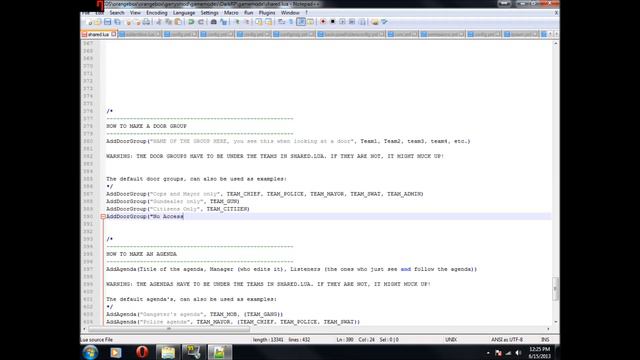
Task: Open the Plugins menu
Action: tap(267, 13)
